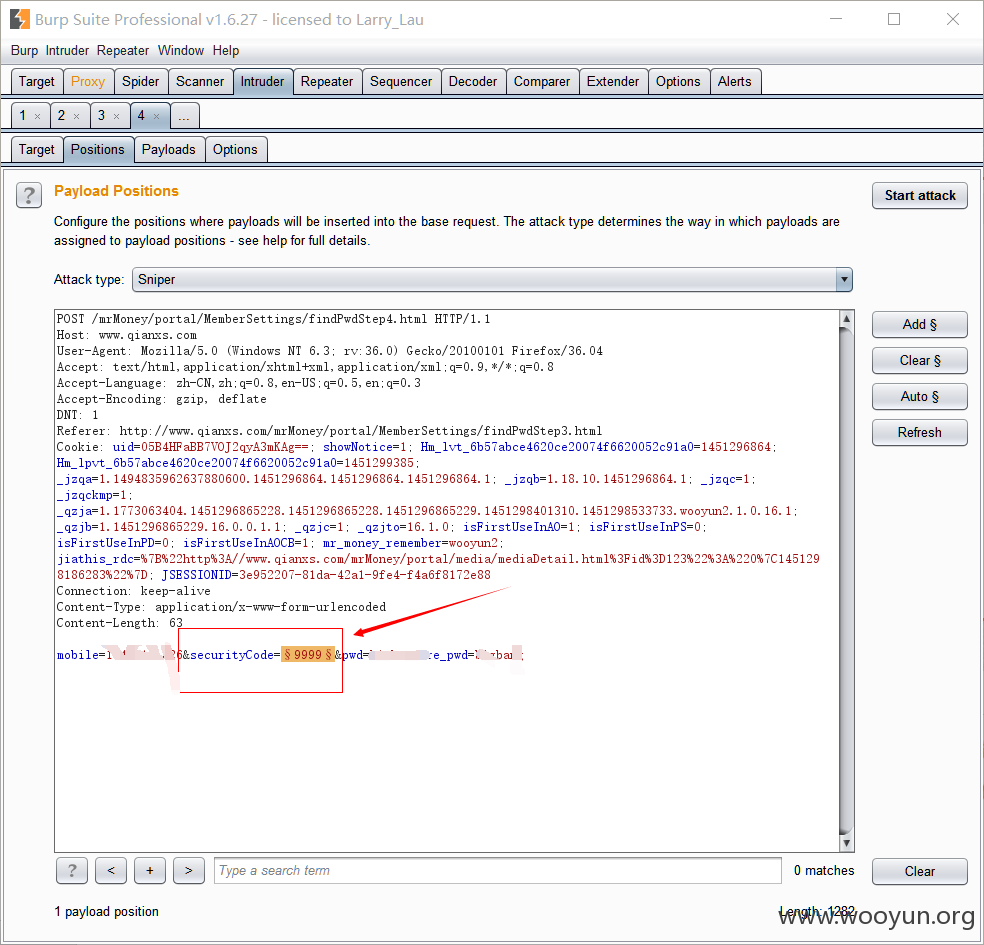The image size is (984, 945).
Task: Select the main Intruder tab
Action: (262, 82)
